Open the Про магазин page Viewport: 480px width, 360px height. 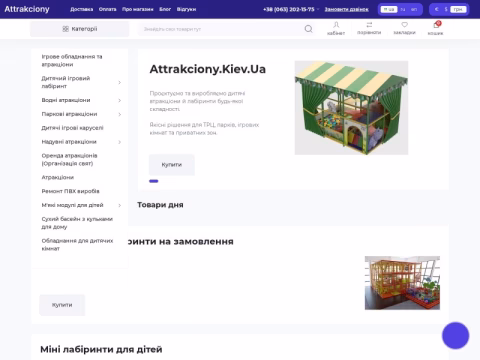pos(138,9)
